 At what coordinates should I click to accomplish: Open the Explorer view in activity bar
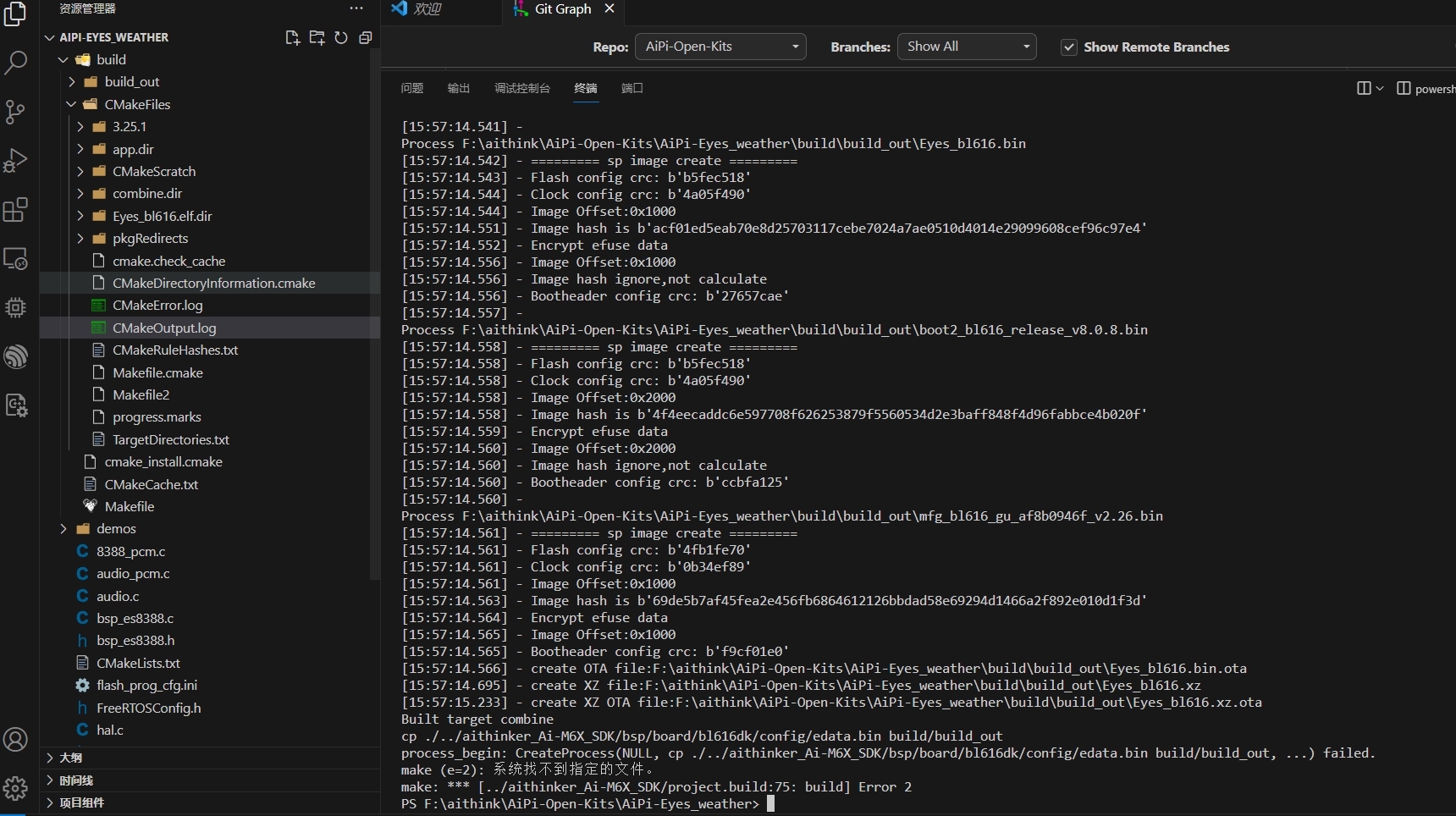(x=15, y=14)
